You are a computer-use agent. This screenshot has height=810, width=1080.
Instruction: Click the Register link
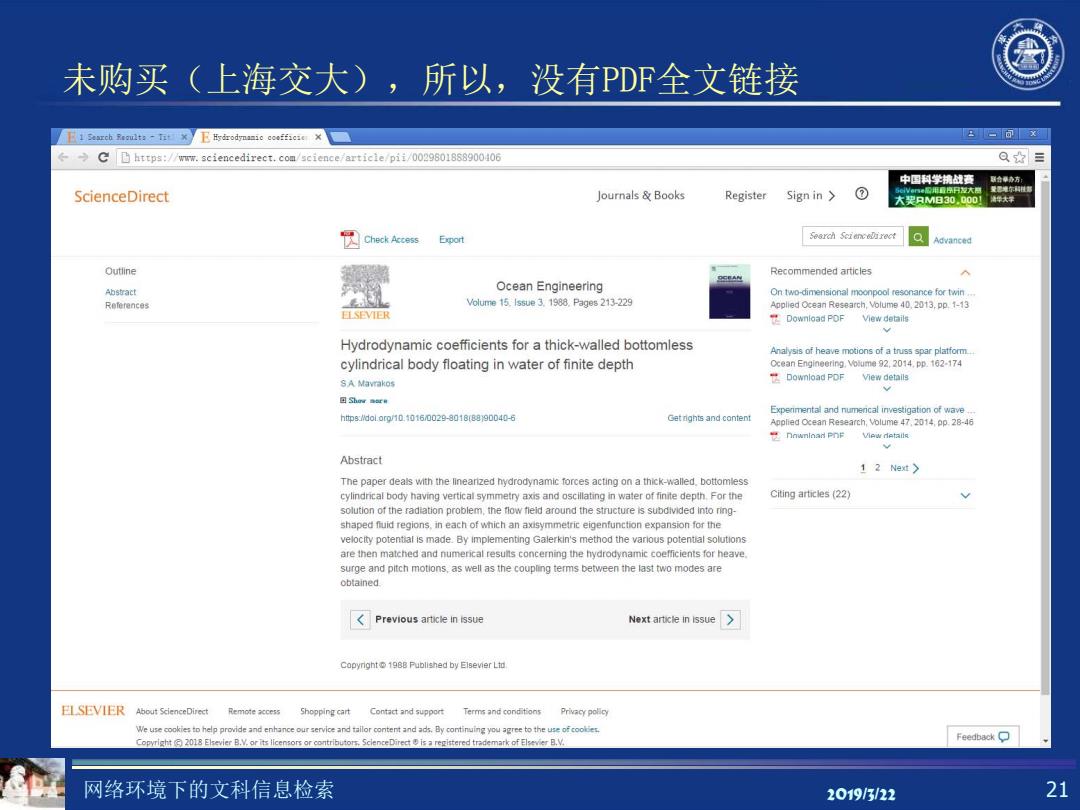point(745,196)
